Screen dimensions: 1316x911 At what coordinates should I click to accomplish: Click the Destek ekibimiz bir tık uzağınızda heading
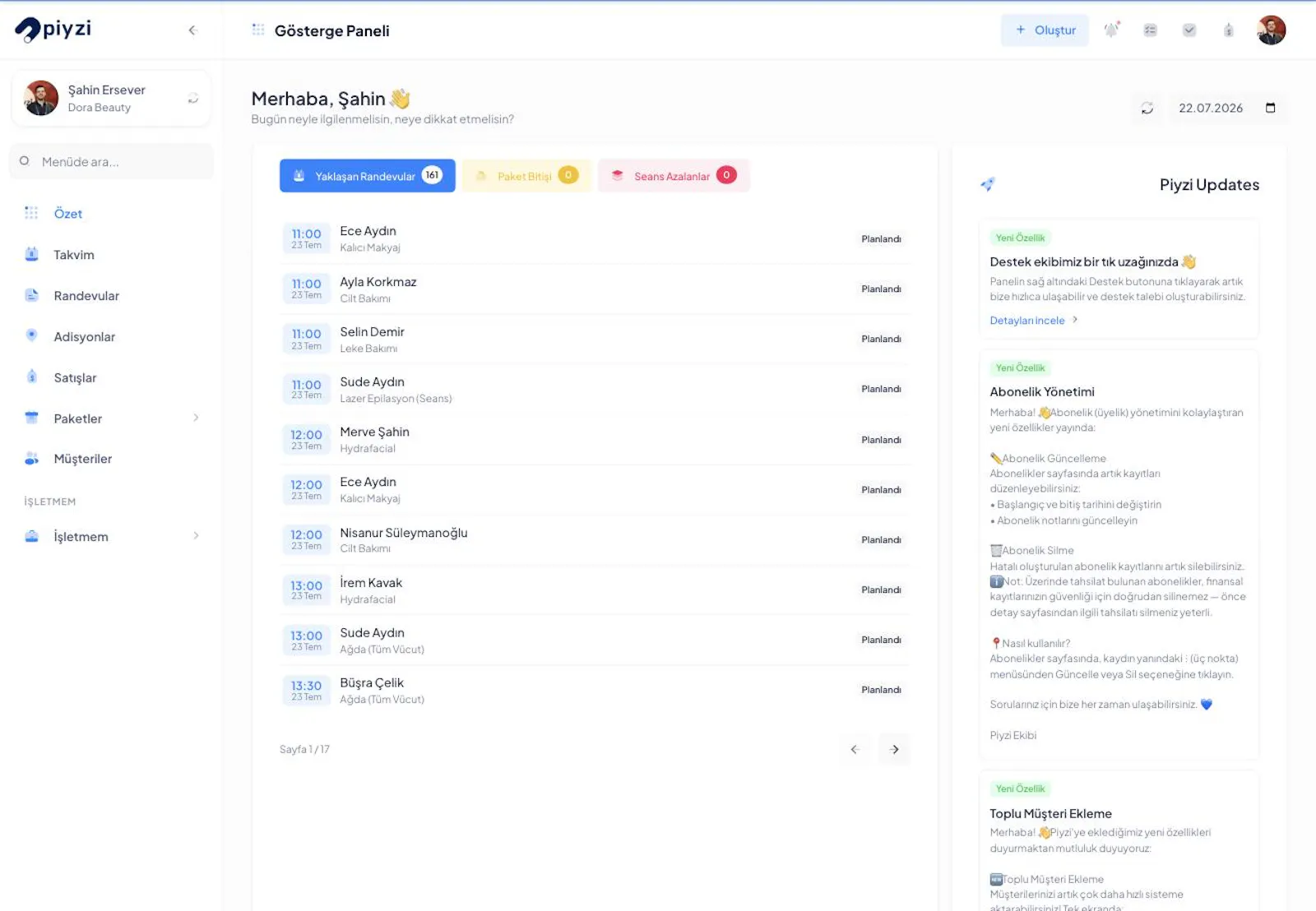coord(1092,262)
